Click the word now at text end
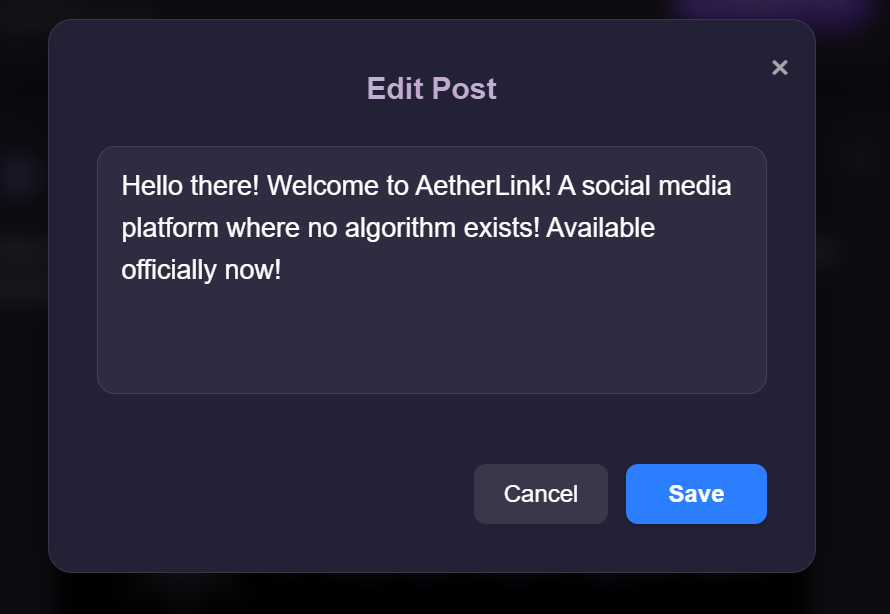Screen dimensions: 890x614 pos(255,270)
